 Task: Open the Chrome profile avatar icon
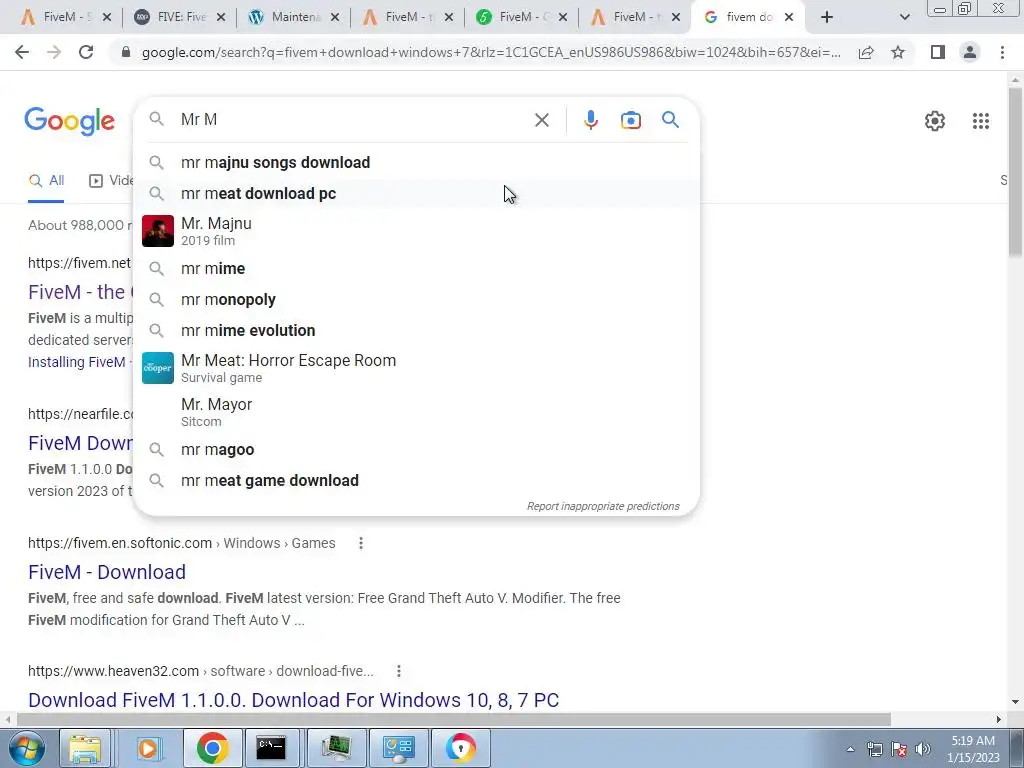pyautogui.click(x=970, y=52)
